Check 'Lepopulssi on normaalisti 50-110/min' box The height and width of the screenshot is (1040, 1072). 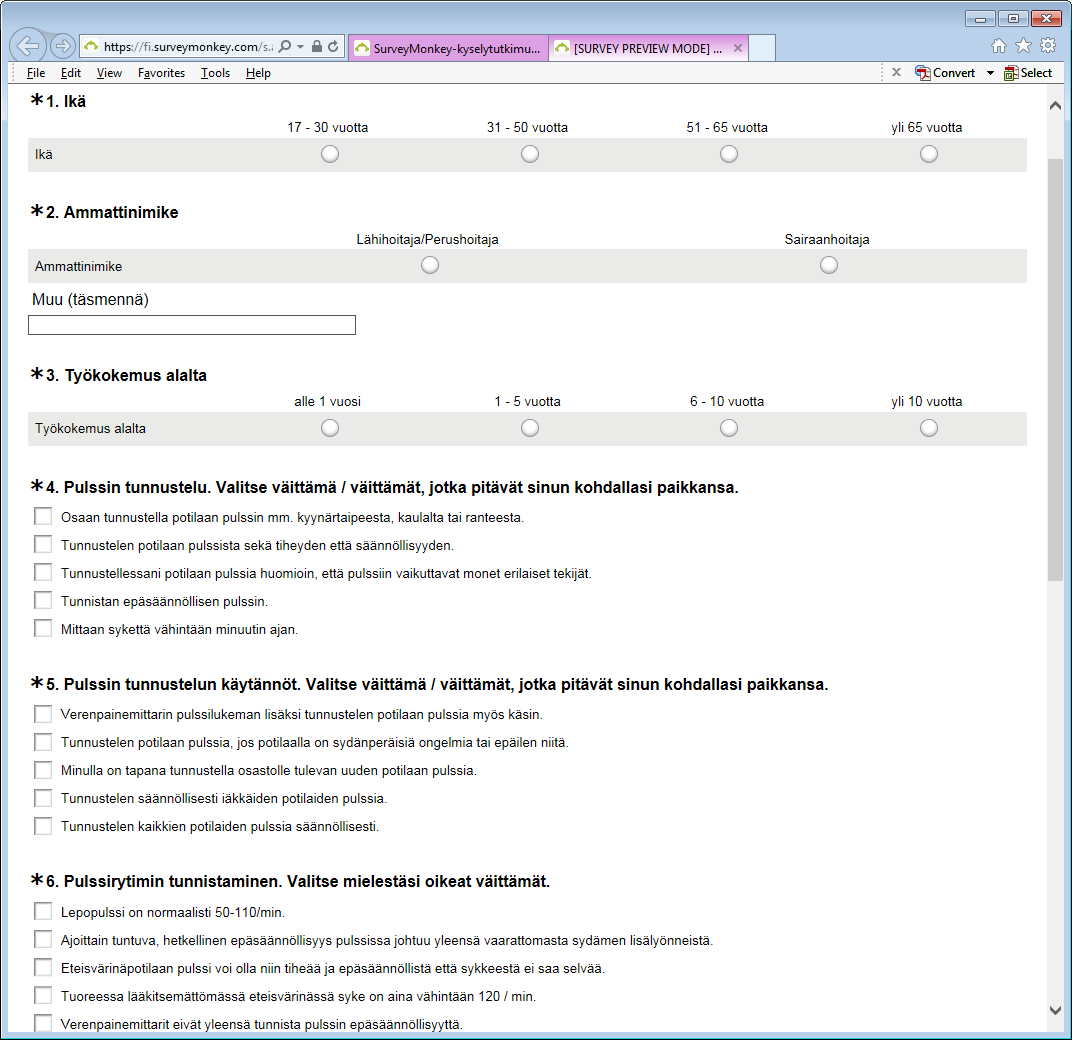pyautogui.click(x=43, y=911)
